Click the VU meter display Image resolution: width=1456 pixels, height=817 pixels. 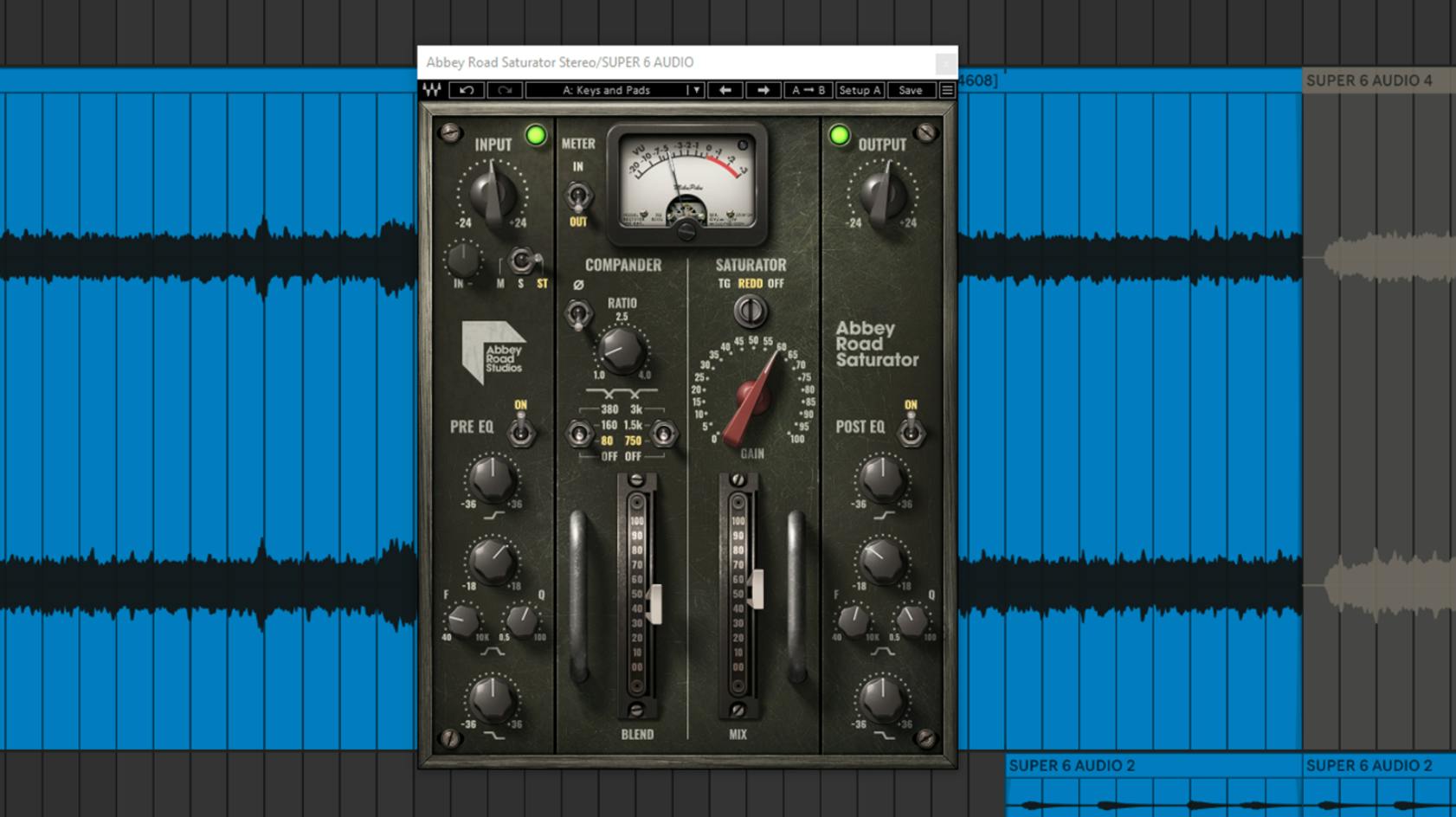(686, 183)
